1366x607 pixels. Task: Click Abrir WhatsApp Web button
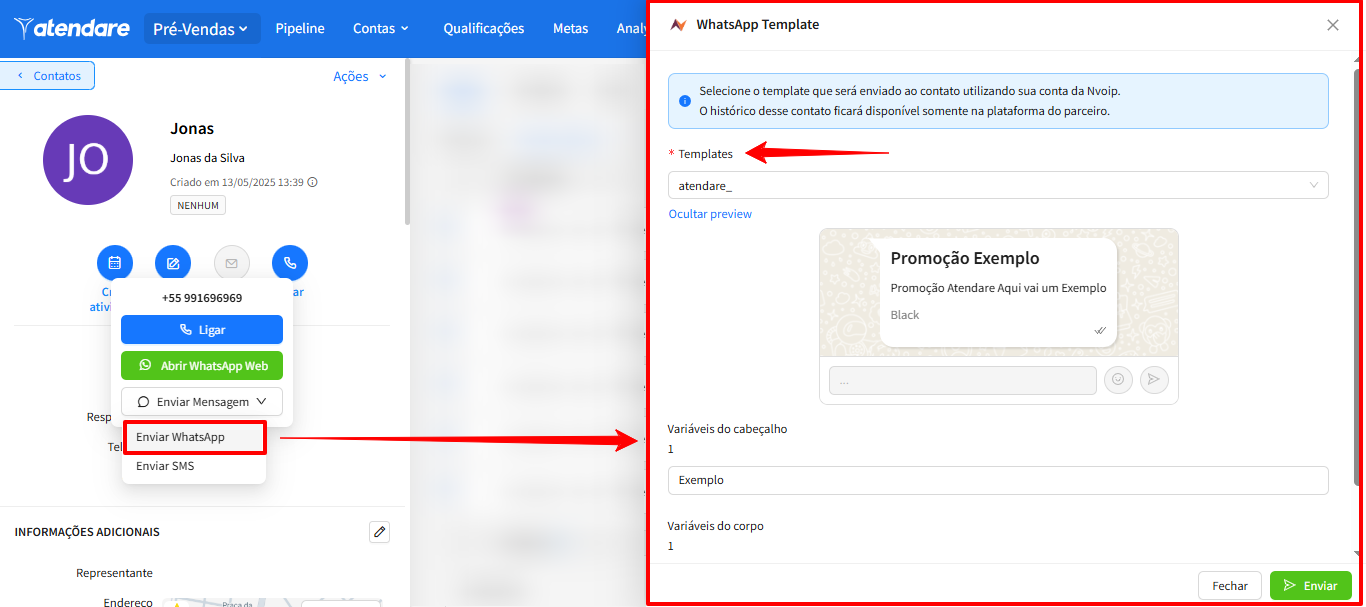coord(202,365)
